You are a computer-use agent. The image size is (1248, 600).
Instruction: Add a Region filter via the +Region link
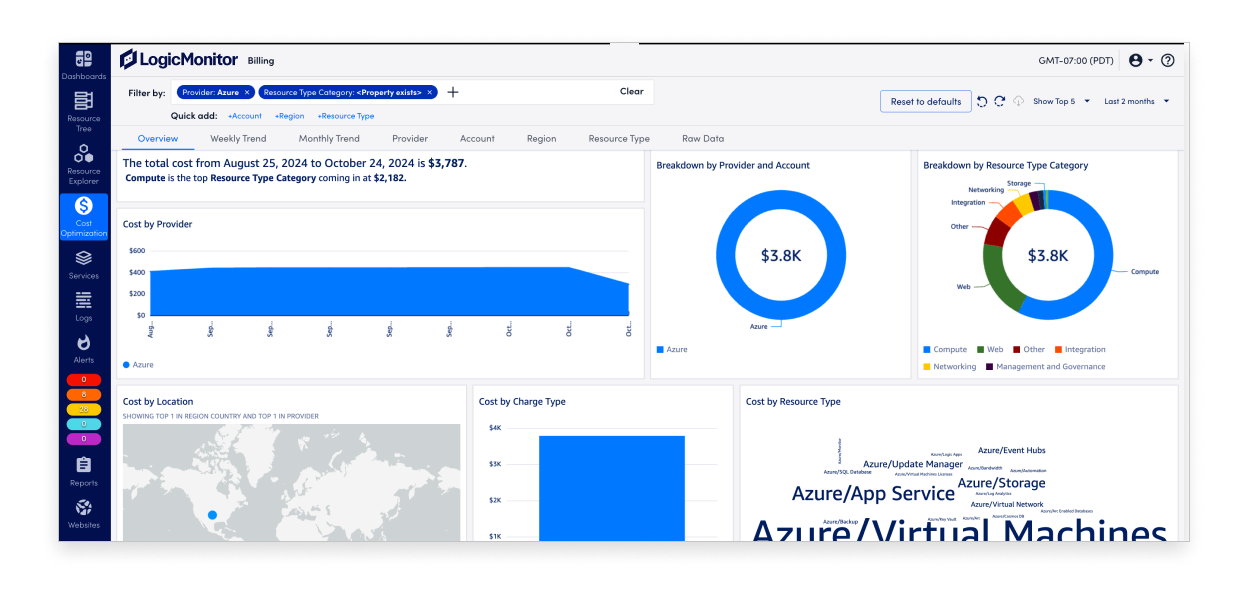tap(289, 116)
